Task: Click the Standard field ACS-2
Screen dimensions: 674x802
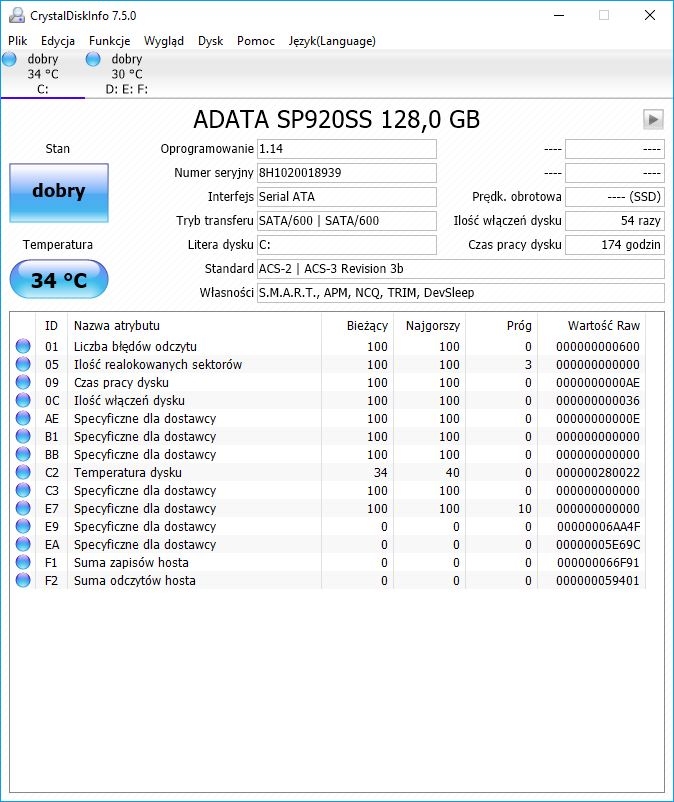Action: (461, 269)
